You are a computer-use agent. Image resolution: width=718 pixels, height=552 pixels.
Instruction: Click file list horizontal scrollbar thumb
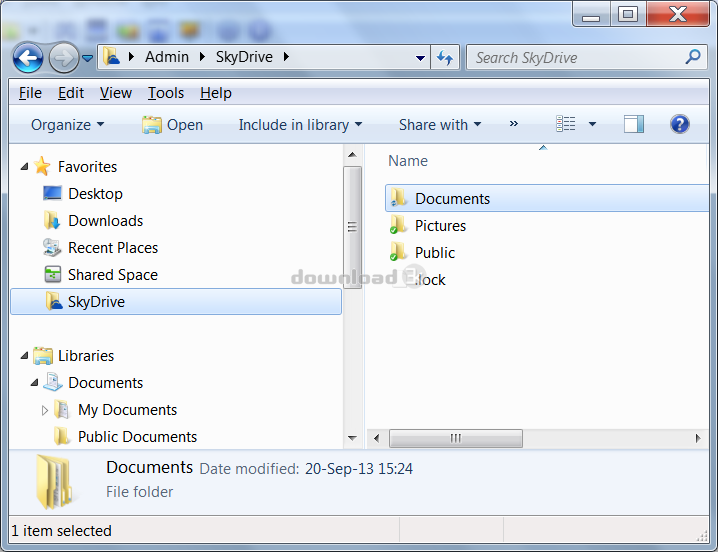point(456,438)
